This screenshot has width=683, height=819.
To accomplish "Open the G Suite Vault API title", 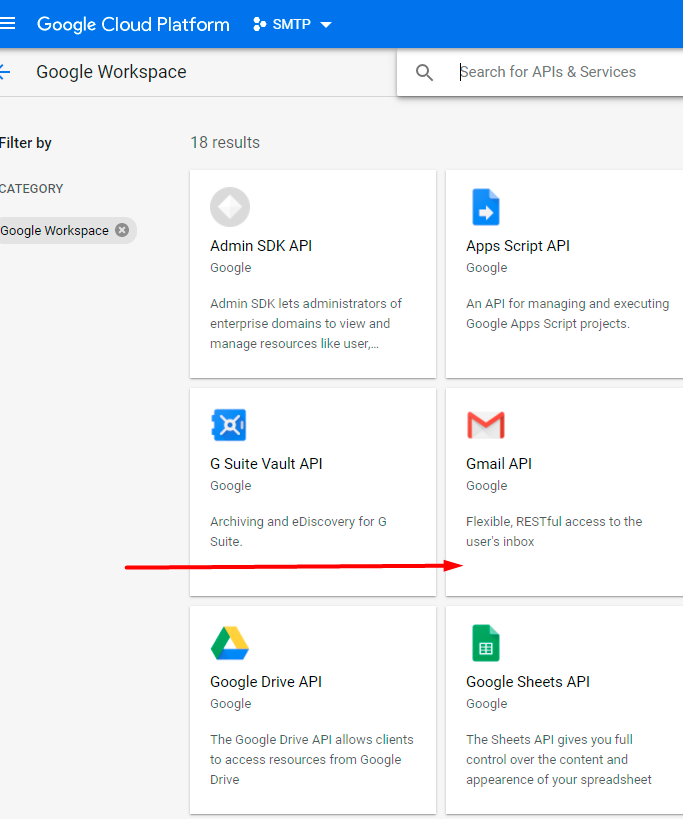I will pyautogui.click(x=266, y=464).
